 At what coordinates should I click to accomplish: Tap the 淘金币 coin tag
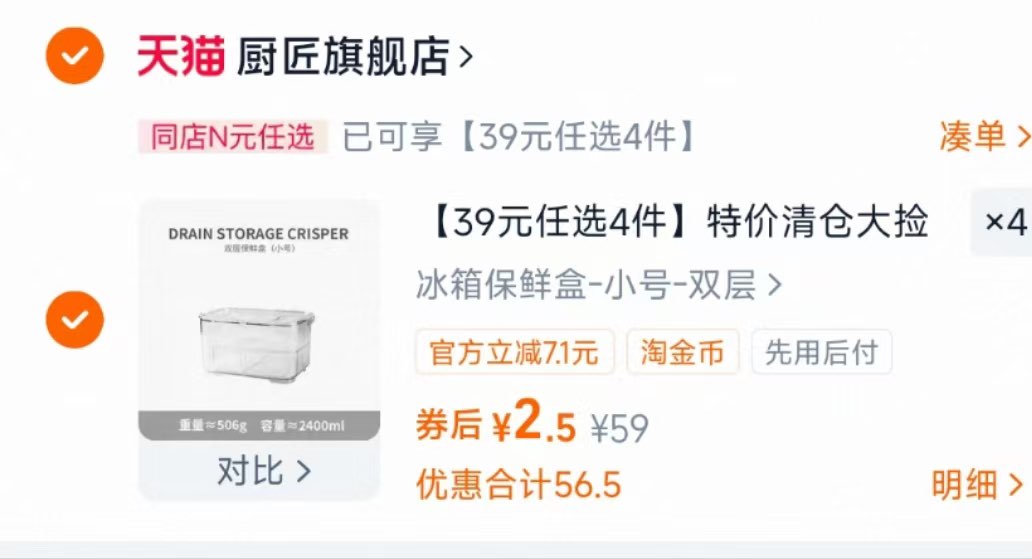(x=683, y=352)
